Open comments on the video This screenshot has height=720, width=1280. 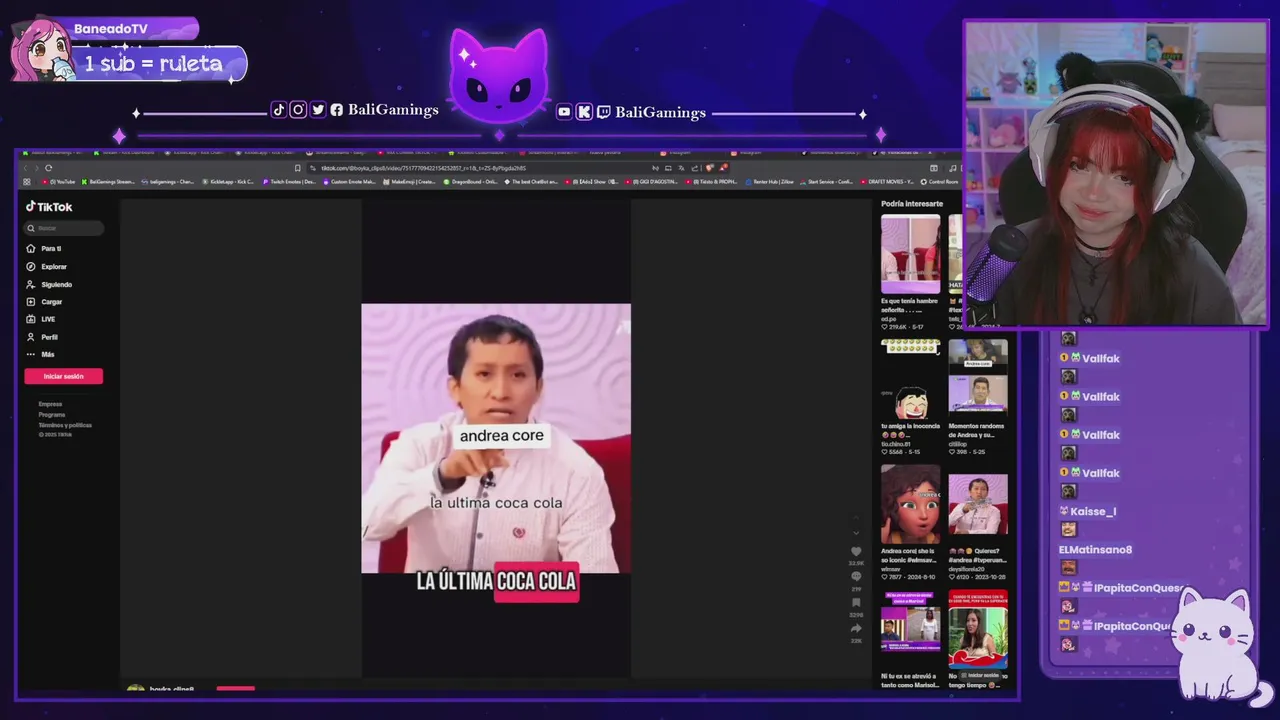[x=856, y=577]
